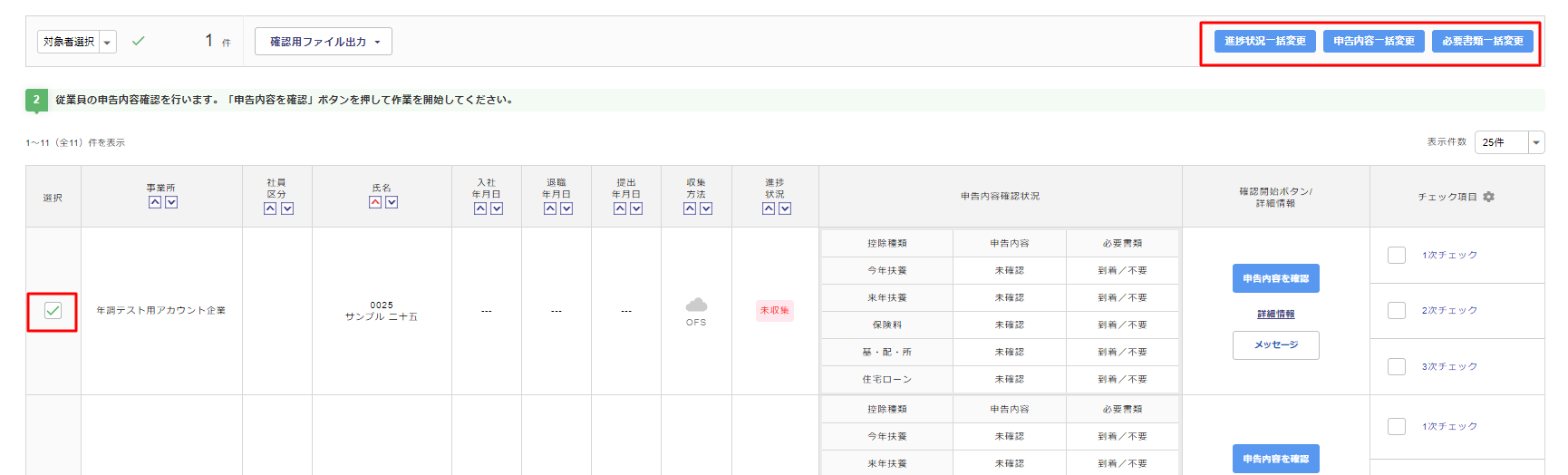Click the green step 2 badge
The height and width of the screenshot is (475, 1568).
tap(36, 100)
